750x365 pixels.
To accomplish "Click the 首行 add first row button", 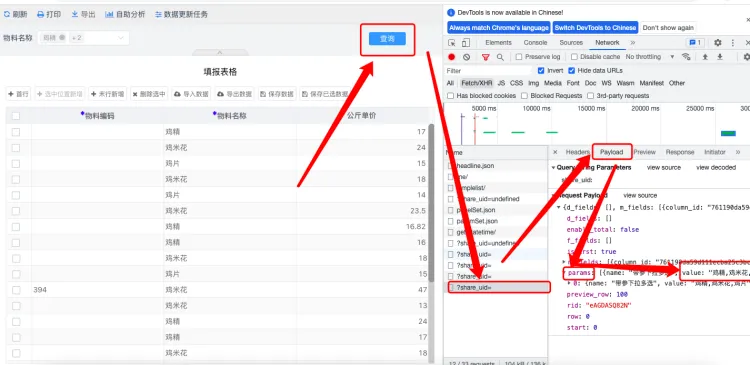I will tap(19, 94).
